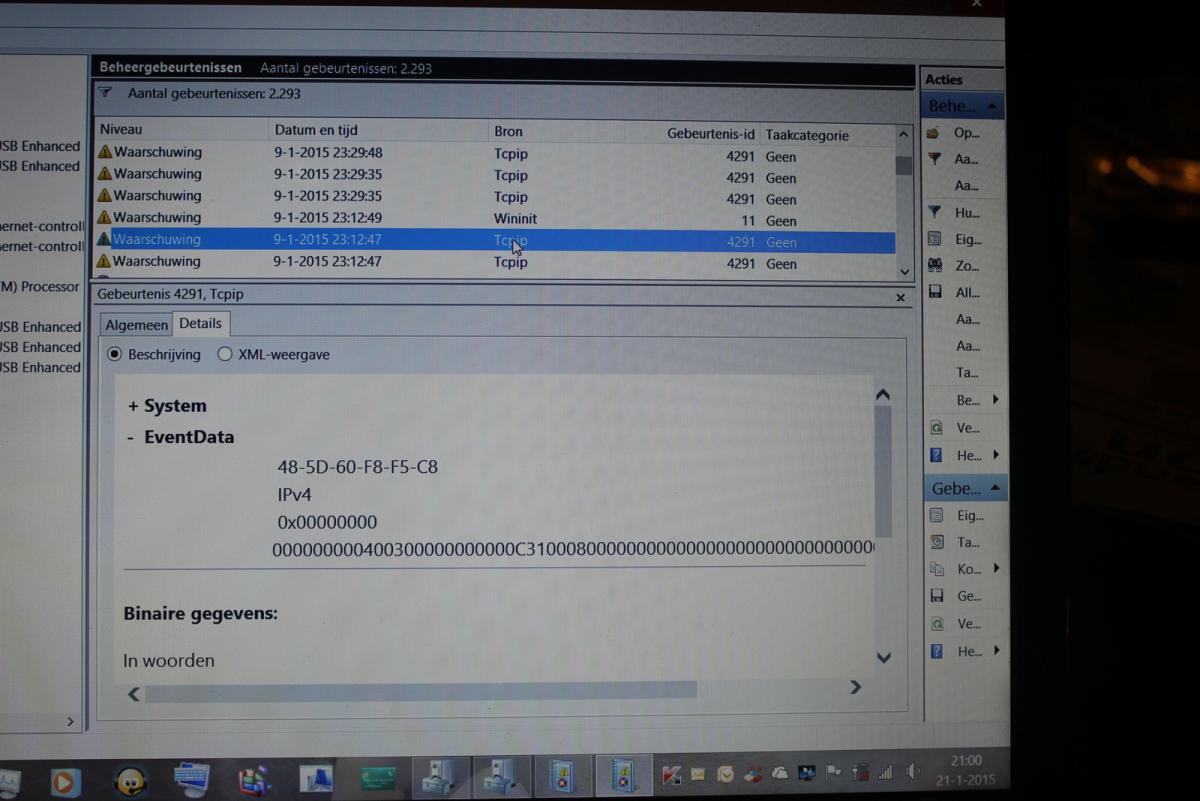Open the Ko... submenu arrow
Viewport: 1200px width, 801px height.
point(996,569)
